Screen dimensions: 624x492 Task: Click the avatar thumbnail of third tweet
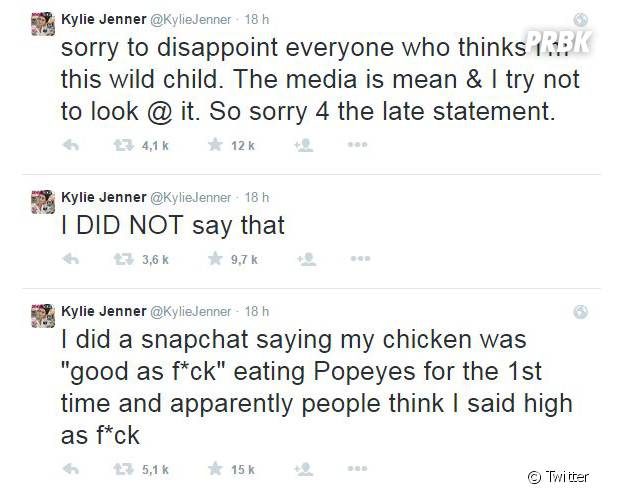pyautogui.click(x=43, y=316)
